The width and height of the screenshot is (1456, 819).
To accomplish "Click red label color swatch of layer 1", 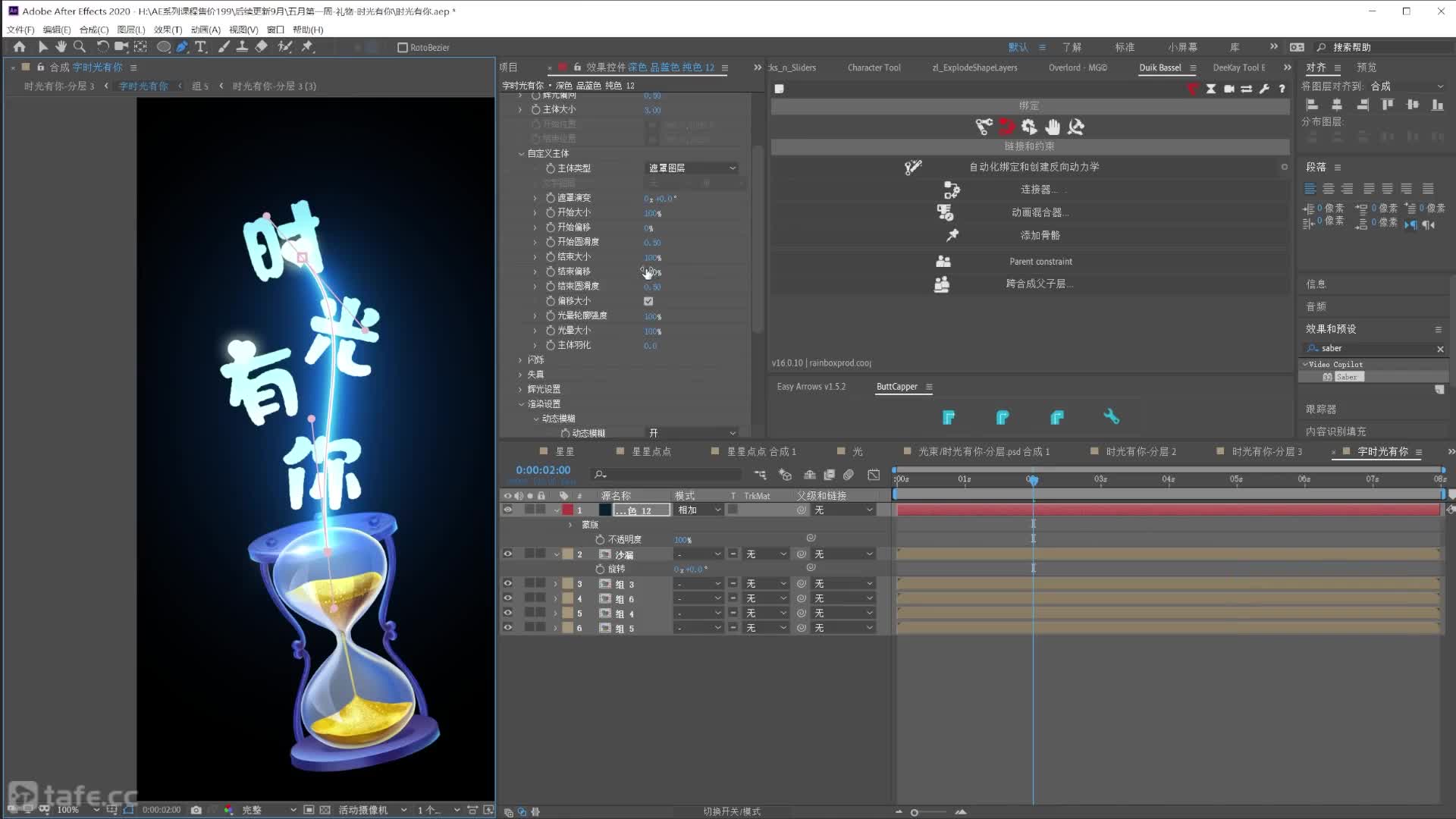I will 567,510.
